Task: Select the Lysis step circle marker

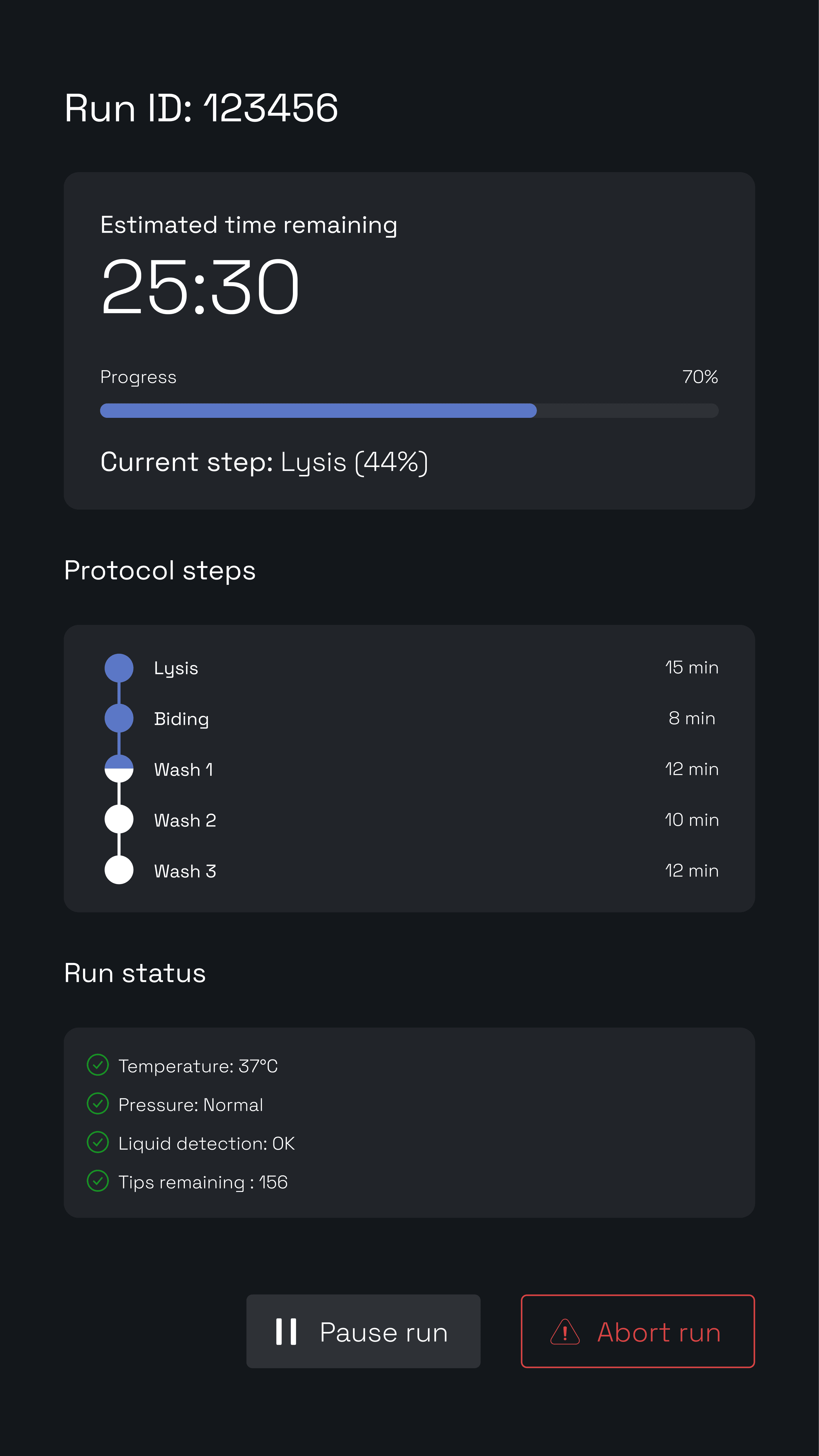Action: point(119,667)
